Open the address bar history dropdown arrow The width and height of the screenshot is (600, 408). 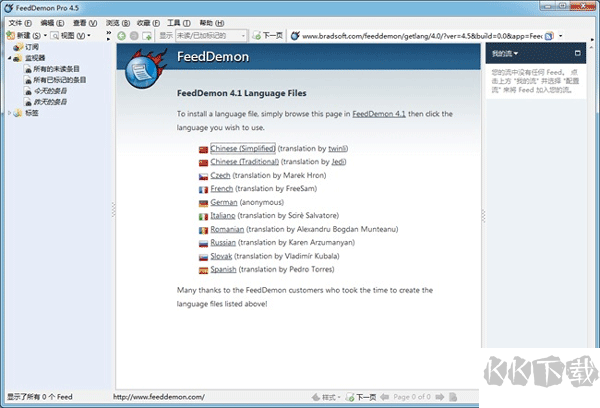click(x=561, y=36)
